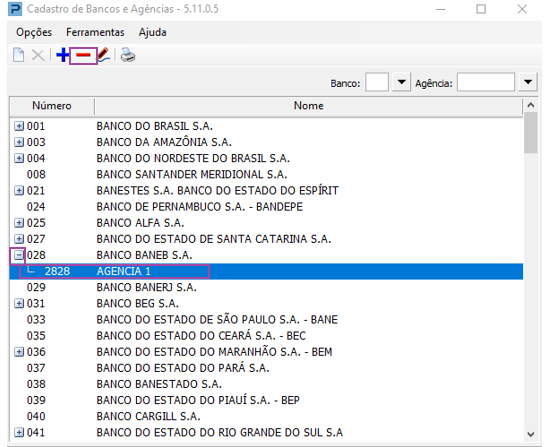Viewport: 545px width, 447px height.
Task: Click the grey X cancel toolbar icon
Action: pyautogui.click(x=38, y=55)
